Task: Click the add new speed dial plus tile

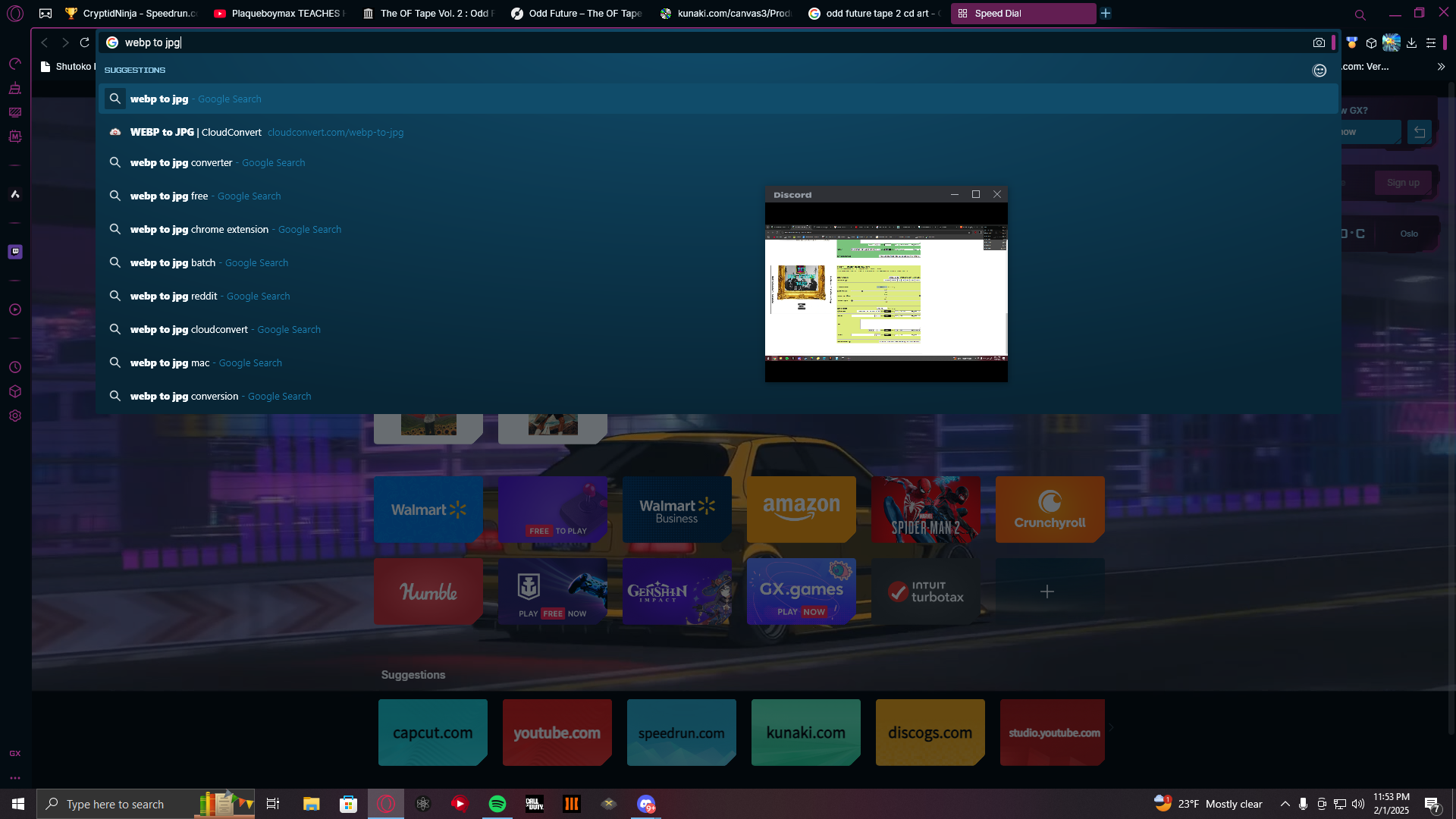Action: 1046,591
